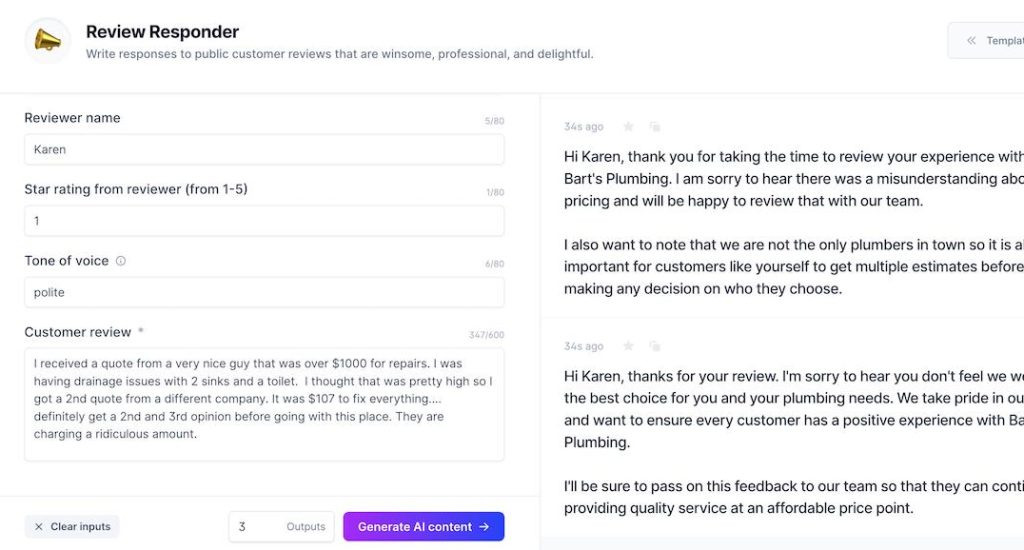This screenshot has height=550, width=1024.
Task: Click the Customer review label
Action: click(78, 332)
